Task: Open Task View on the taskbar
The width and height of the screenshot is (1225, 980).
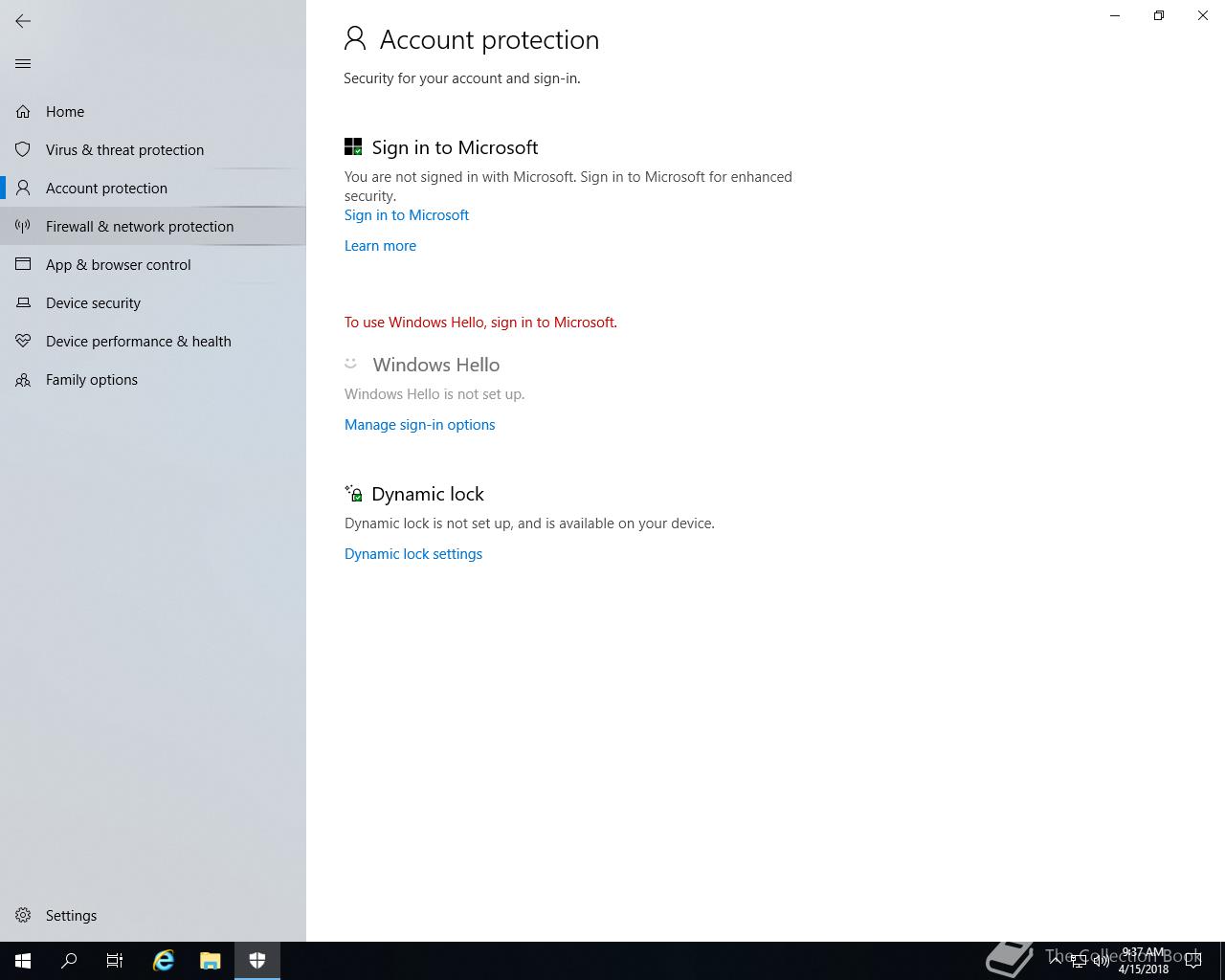Action: [x=115, y=961]
